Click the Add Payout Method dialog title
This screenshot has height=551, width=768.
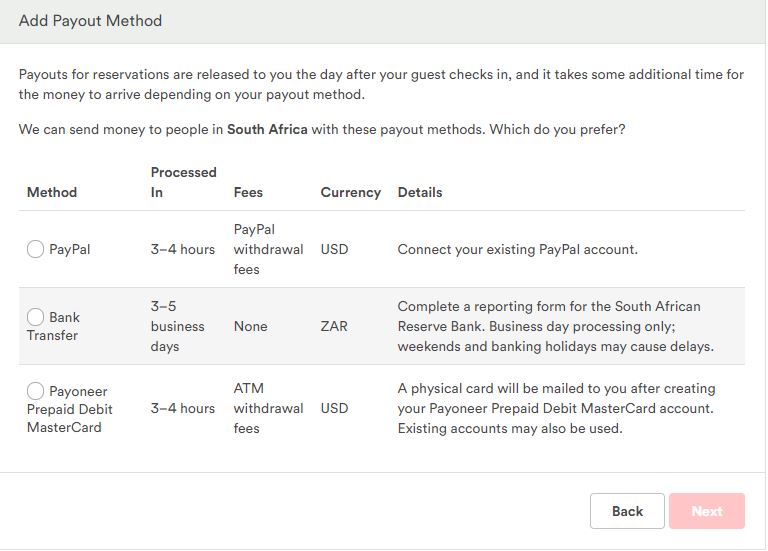pyautogui.click(x=90, y=21)
